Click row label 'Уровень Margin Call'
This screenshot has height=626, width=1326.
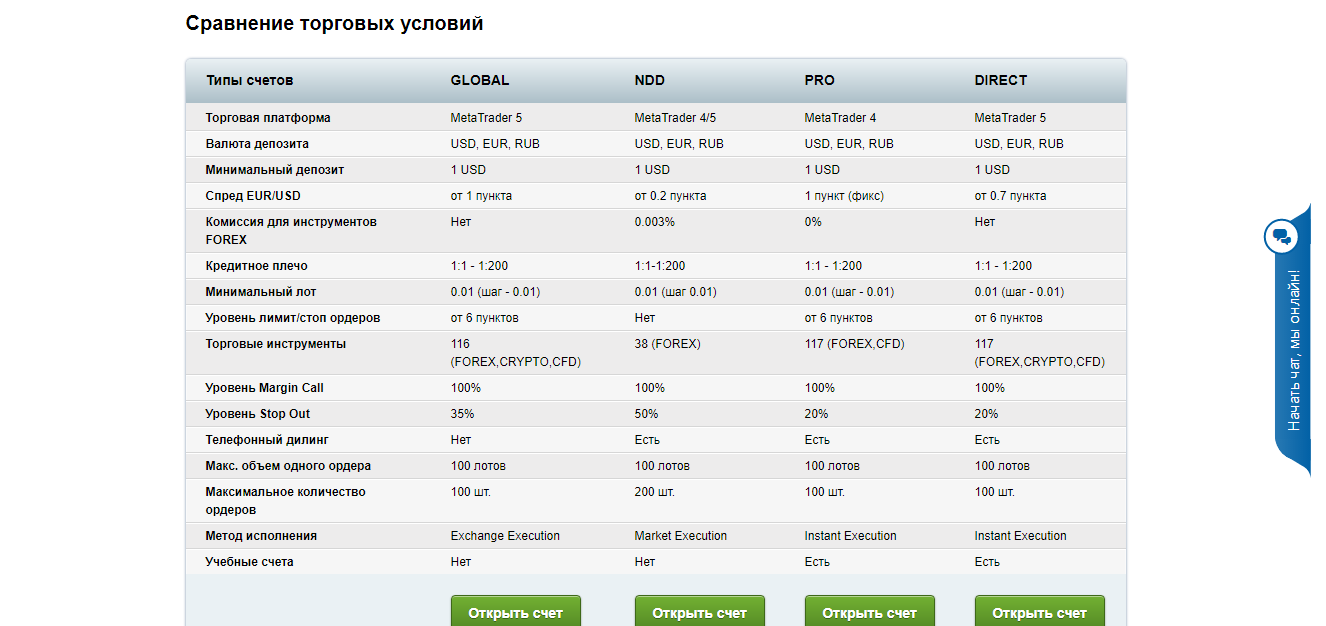[265, 388]
